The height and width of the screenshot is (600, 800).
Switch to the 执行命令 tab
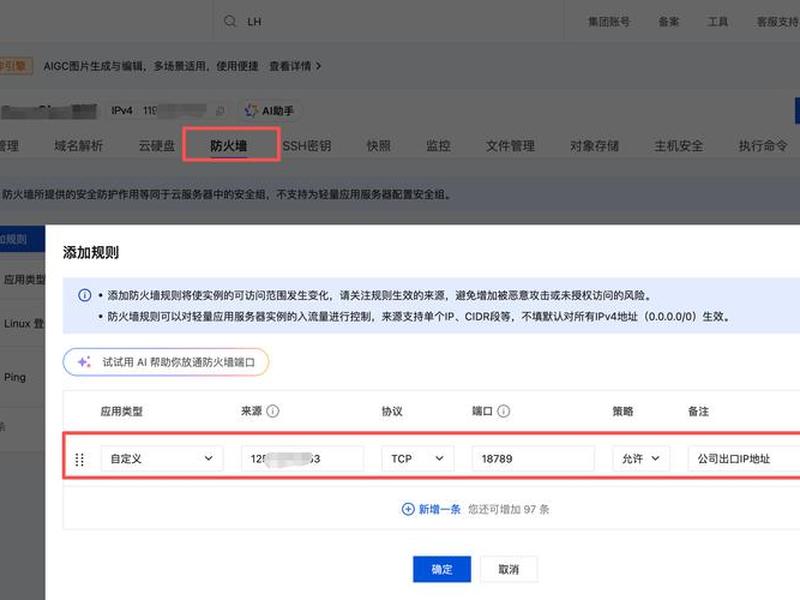(x=763, y=146)
